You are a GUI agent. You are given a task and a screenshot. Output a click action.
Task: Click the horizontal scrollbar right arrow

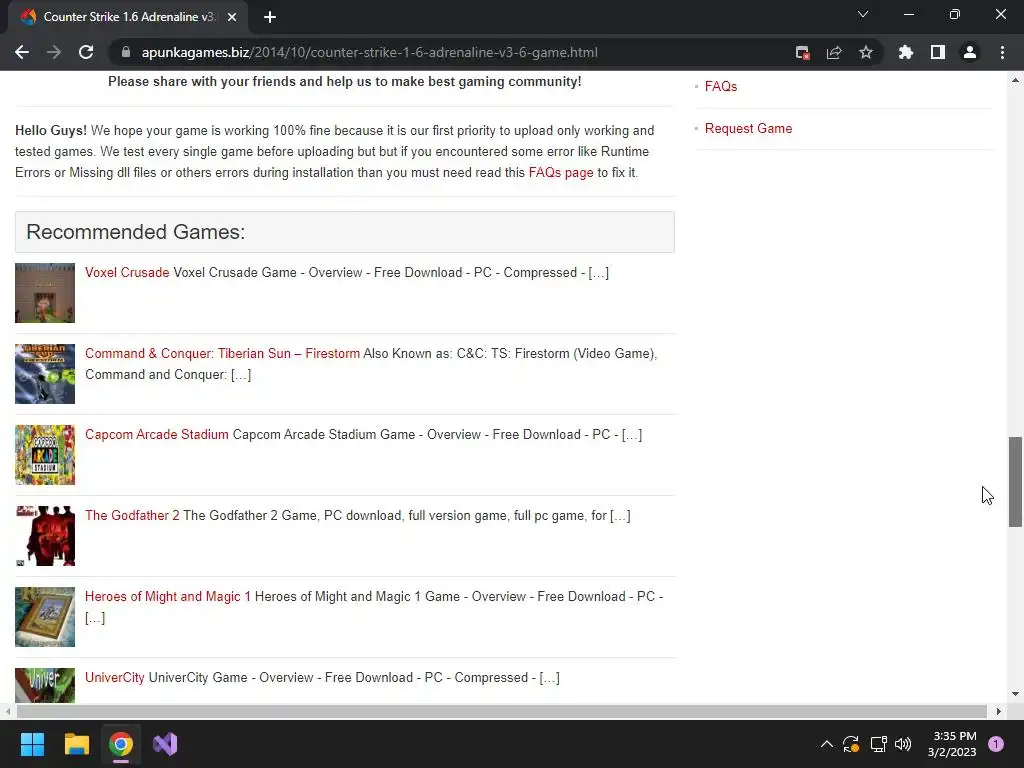999,711
